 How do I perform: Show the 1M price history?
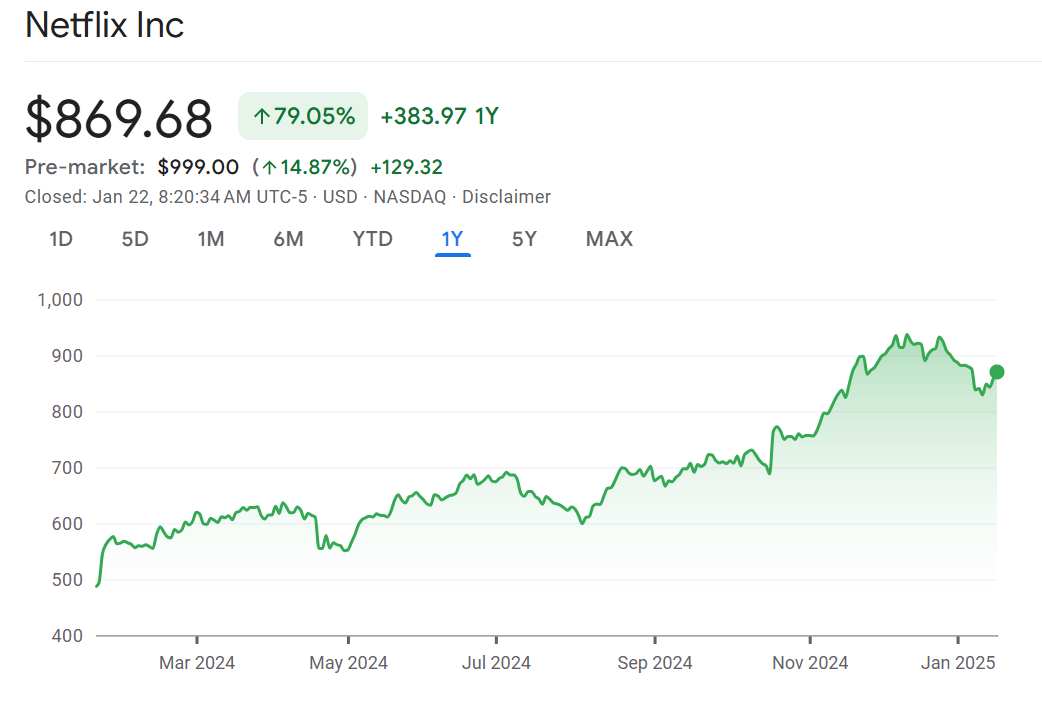point(210,239)
